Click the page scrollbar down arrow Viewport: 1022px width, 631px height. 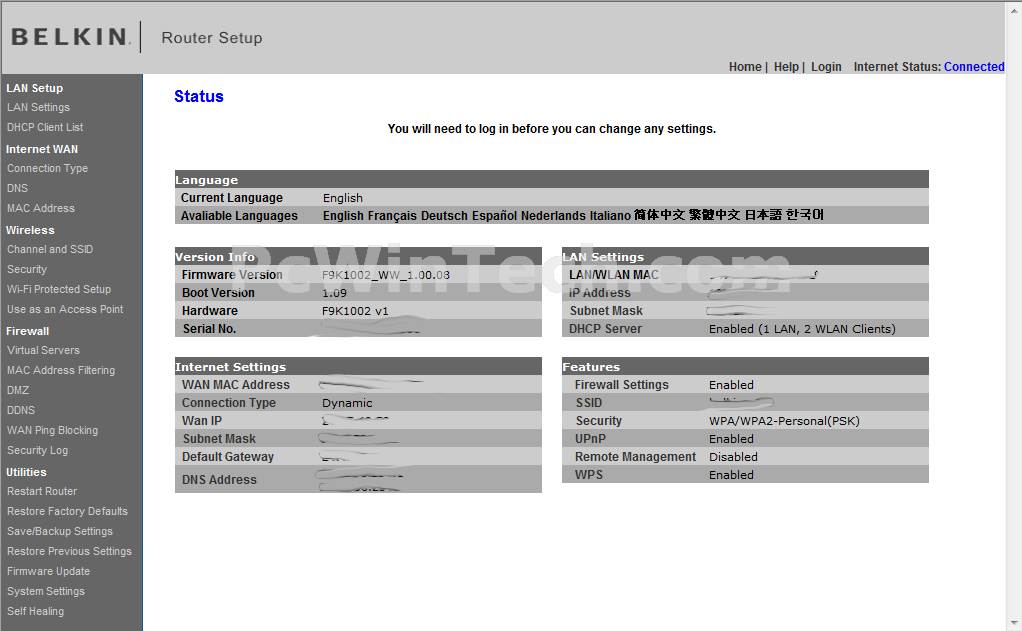click(x=1014, y=624)
